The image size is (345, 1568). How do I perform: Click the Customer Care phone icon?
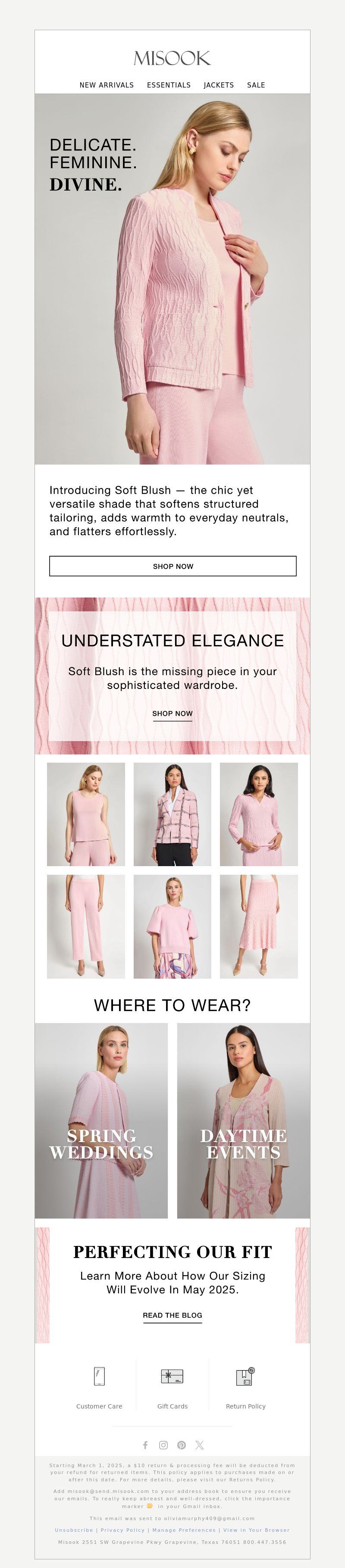tap(99, 1376)
